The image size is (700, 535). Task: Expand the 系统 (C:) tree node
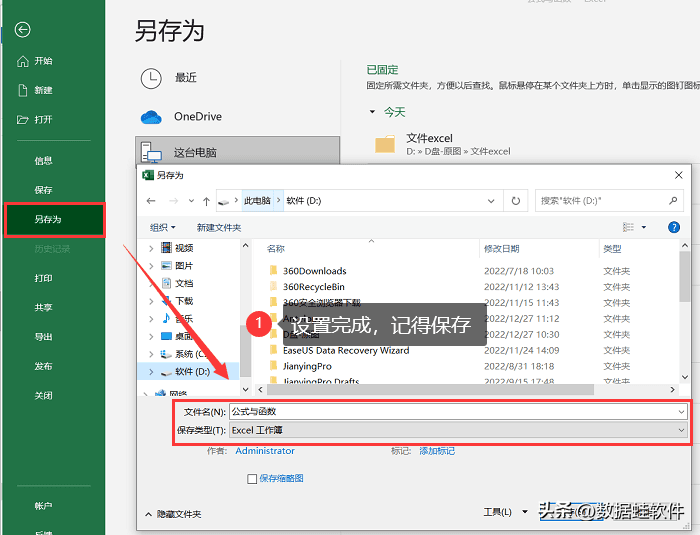[x=151, y=354]
